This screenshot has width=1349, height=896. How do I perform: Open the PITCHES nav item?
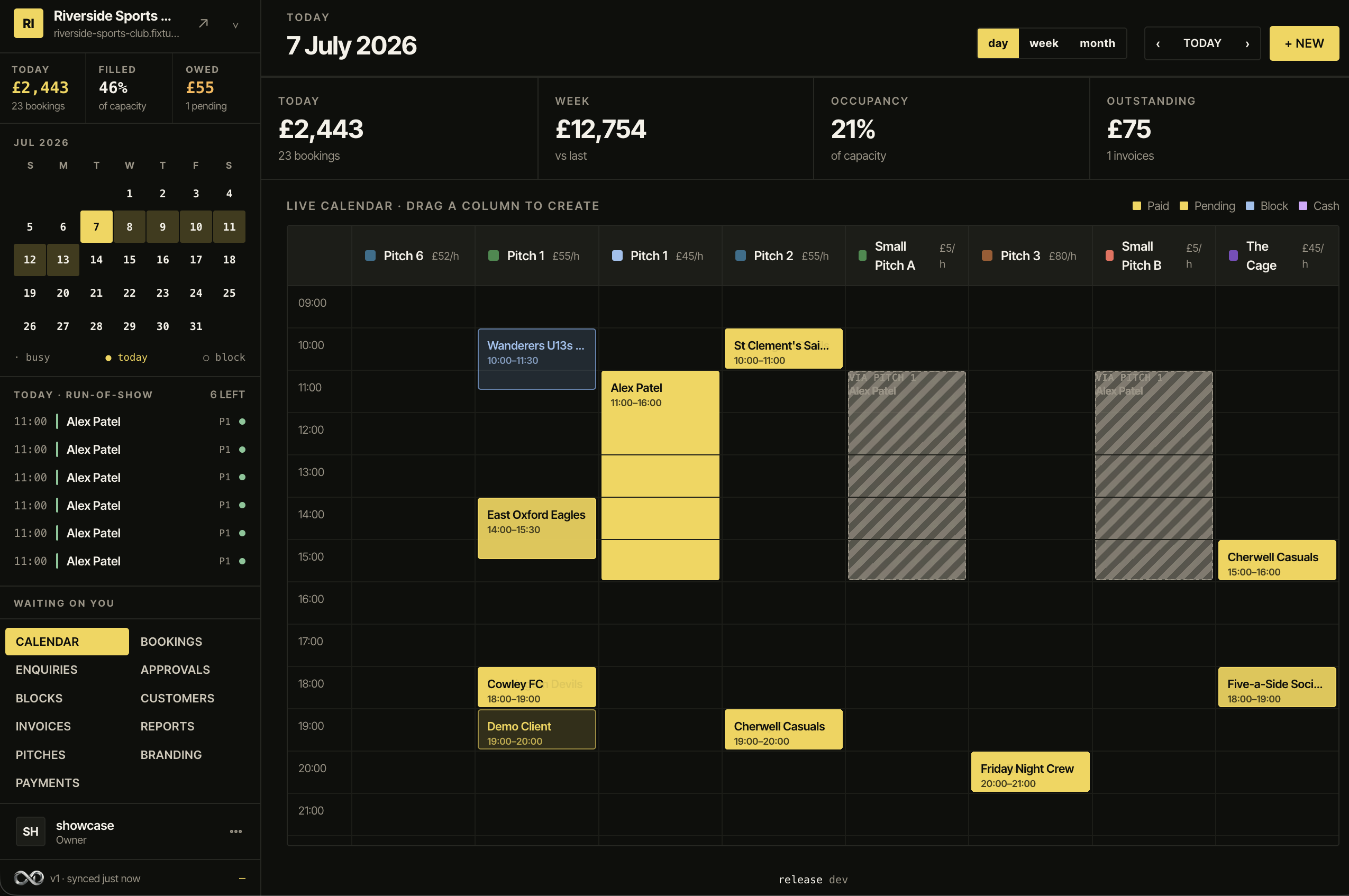67,755
